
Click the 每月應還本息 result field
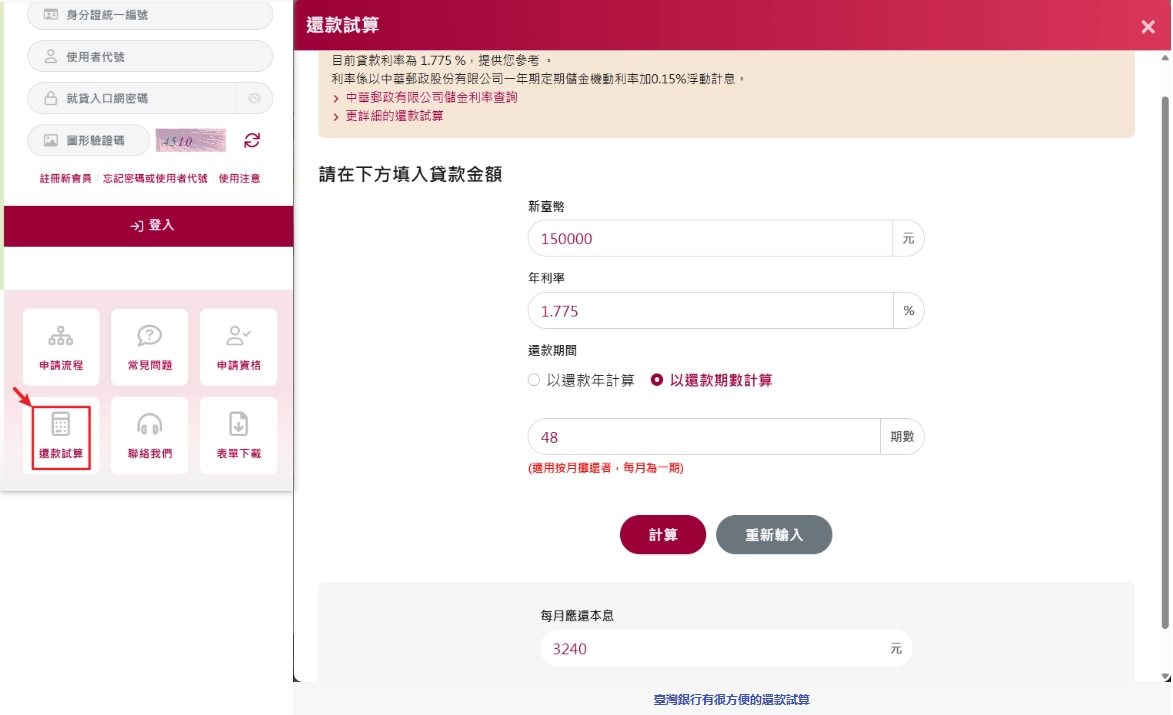[x=726, y=648]
